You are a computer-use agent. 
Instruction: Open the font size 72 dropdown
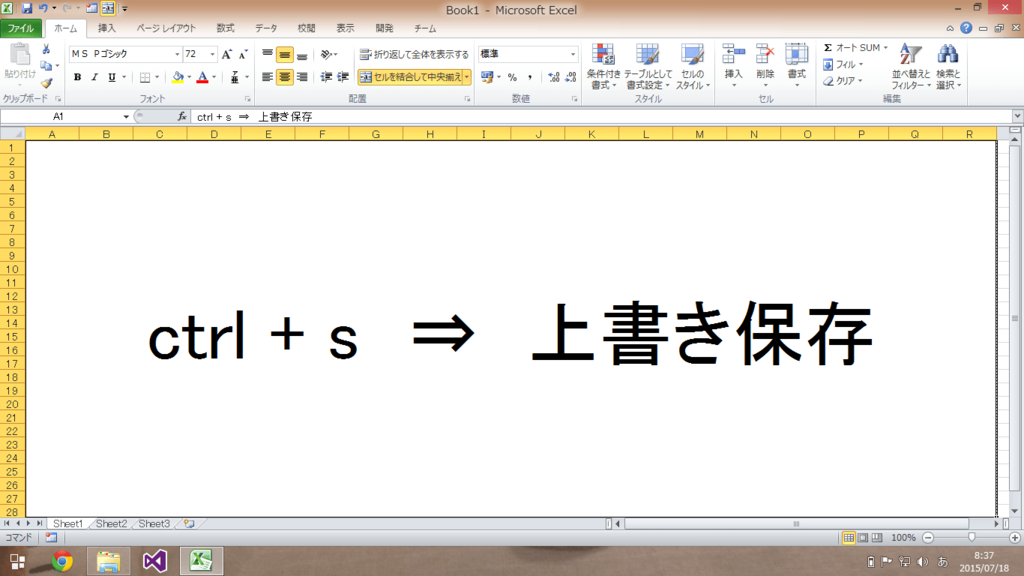212,54
